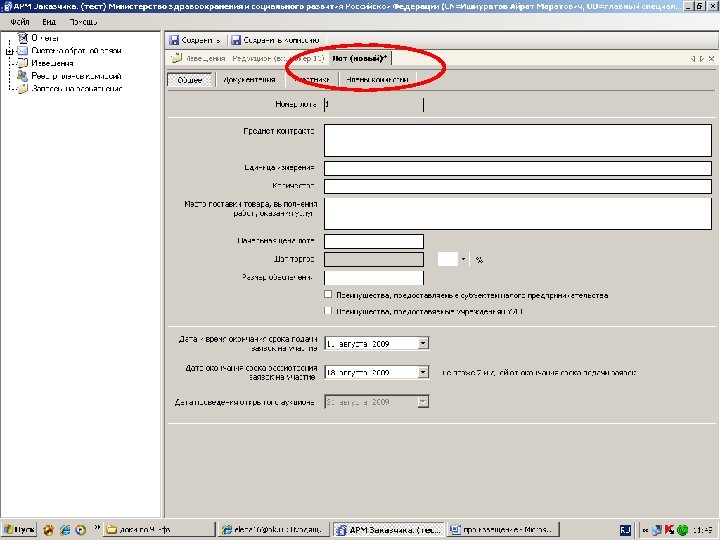Click the Извещения tab folder icon

pyautogui.click(x=177, y=58)
